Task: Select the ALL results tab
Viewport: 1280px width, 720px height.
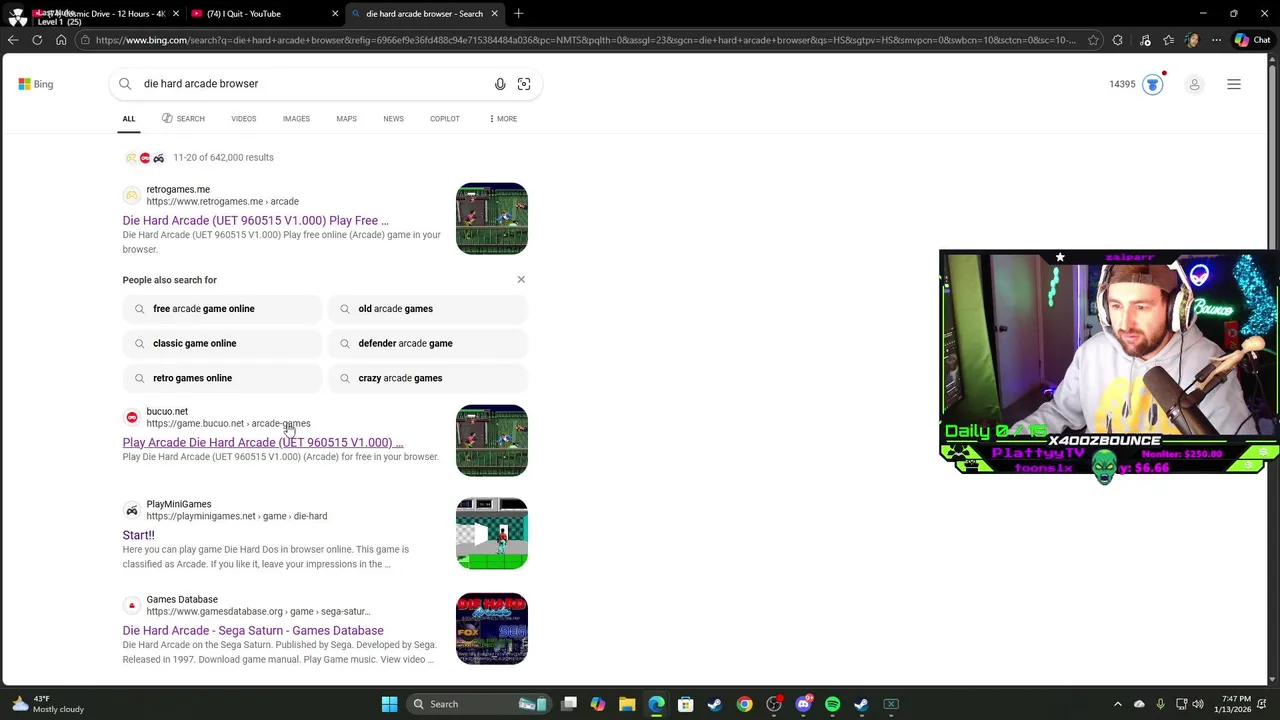Action: (x=129, y=119)
